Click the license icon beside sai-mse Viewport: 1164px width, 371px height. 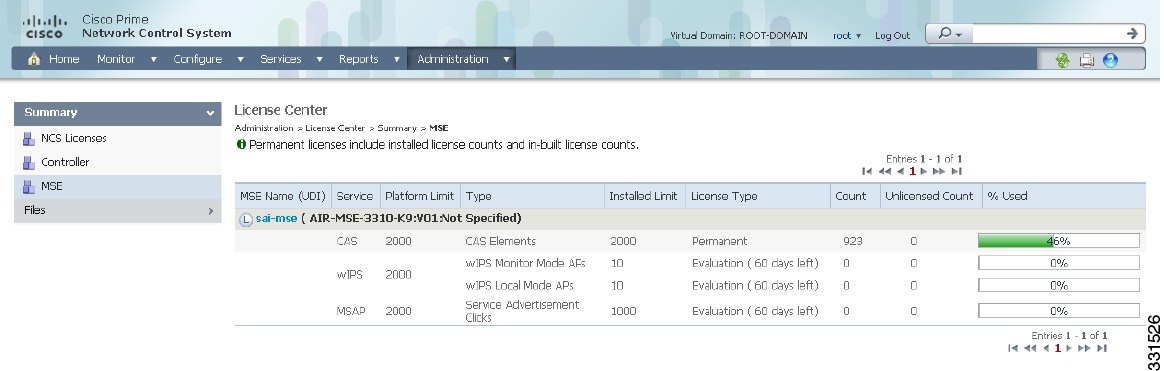pos(246,219)
